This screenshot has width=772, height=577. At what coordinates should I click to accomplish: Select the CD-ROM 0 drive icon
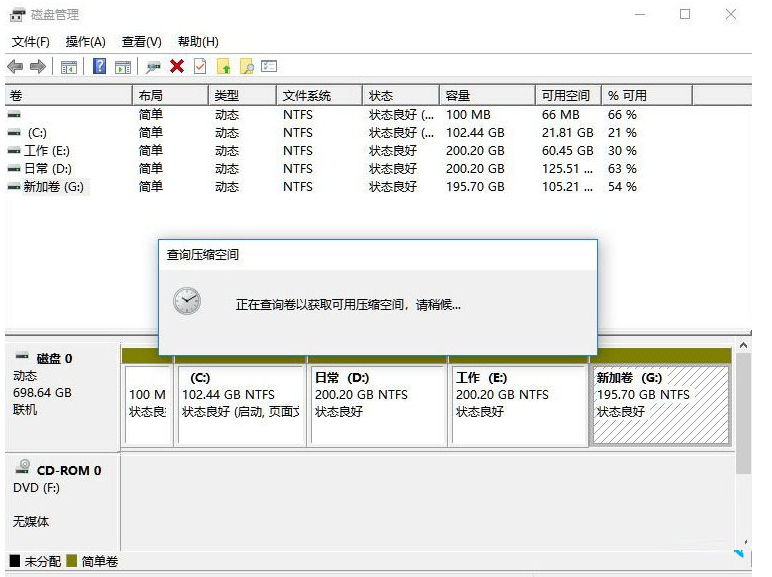(x=23, y=467)
